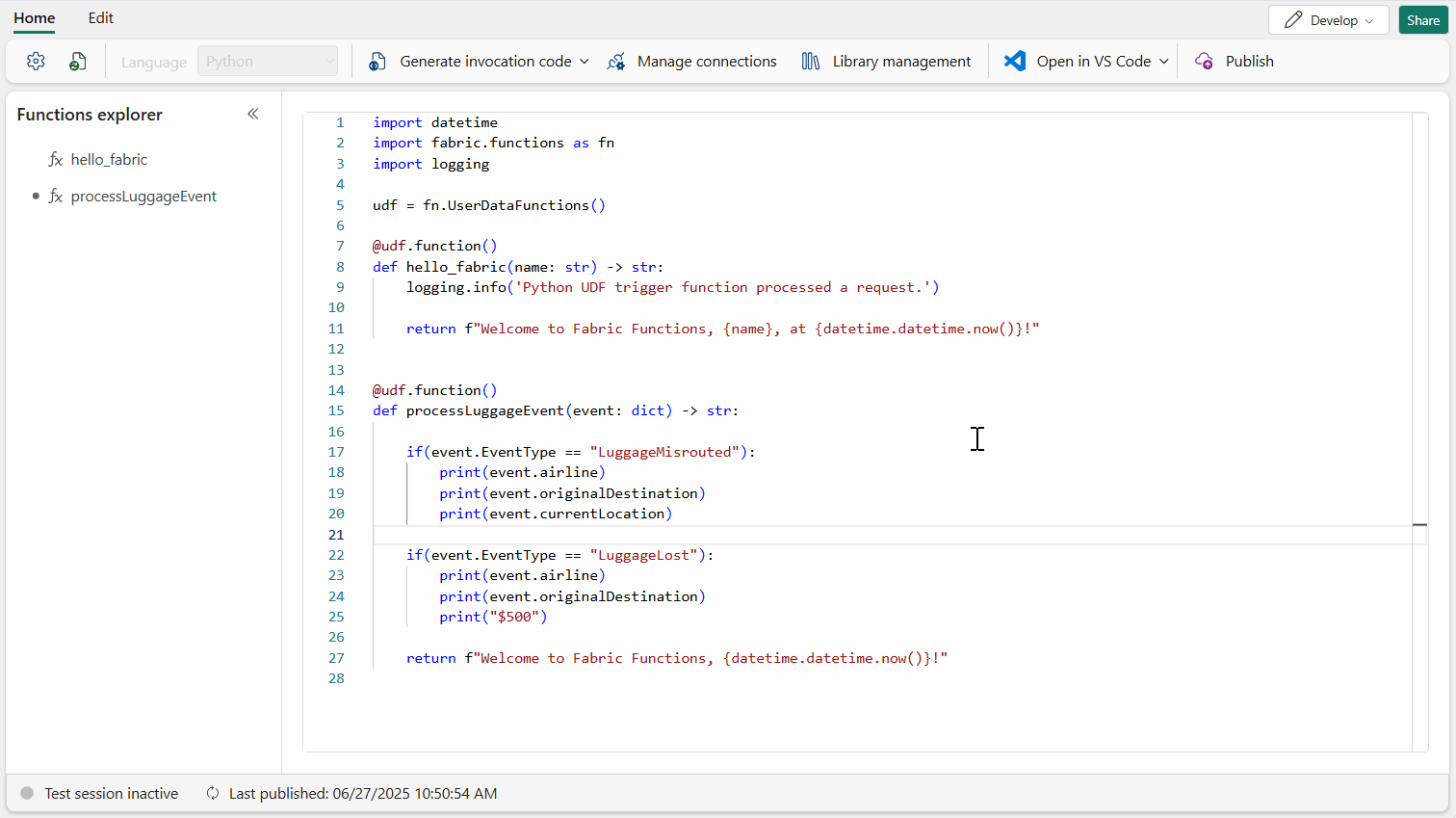
Task: Click the Generate invocation code icon
Action: tap(377, 62)
